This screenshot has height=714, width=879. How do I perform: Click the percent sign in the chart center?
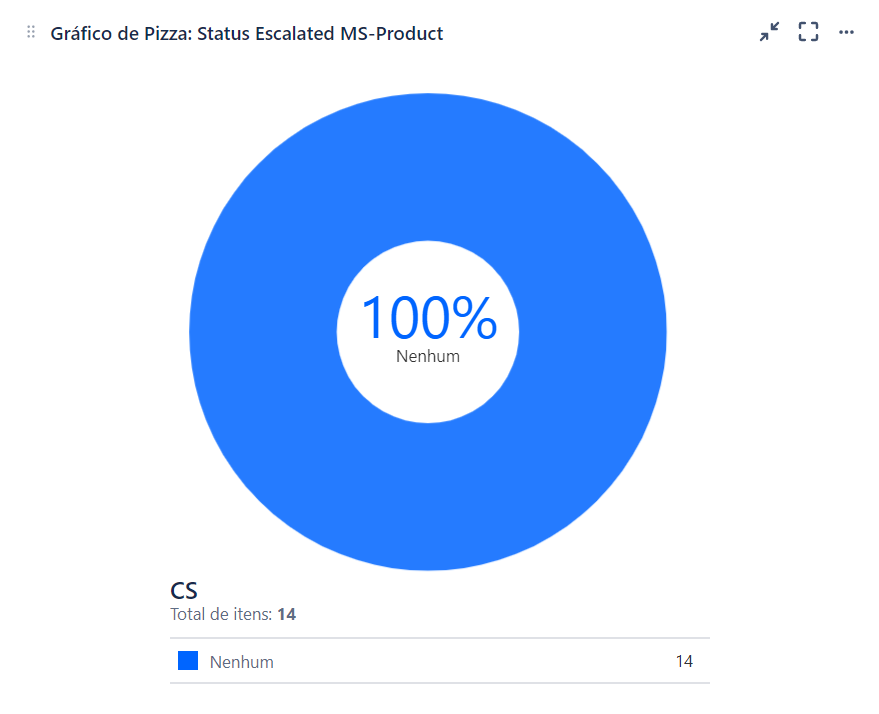tap(475, 318)
